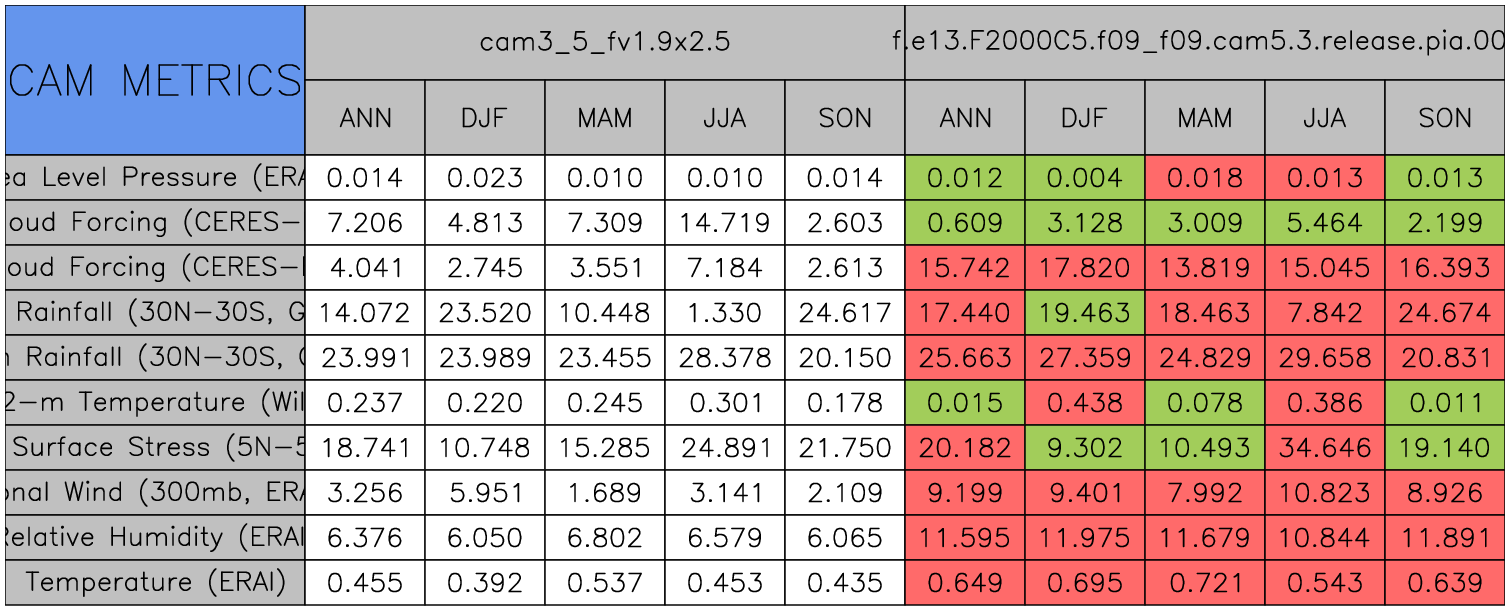Click the cell with value 1.330

[724, 313]
